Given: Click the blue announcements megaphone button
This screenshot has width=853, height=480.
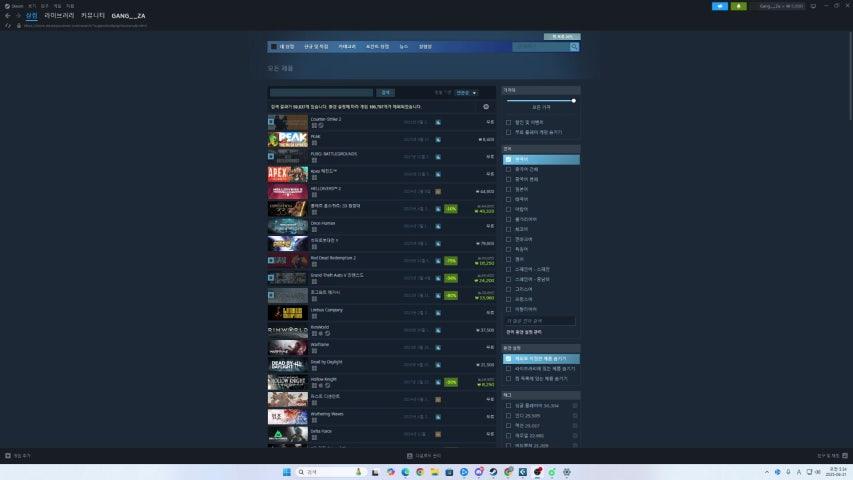Looking at the screenshot, I should coord(720,6).
